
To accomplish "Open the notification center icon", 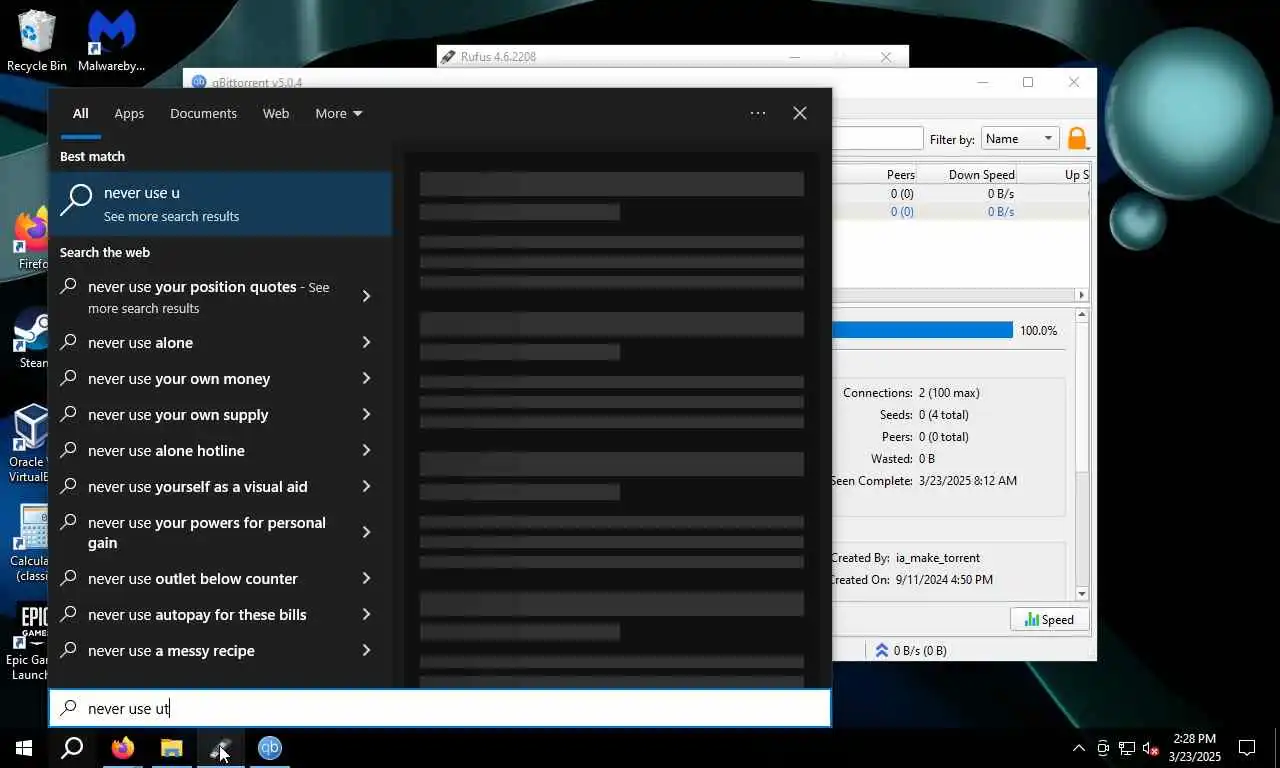I will coord(1247,747).
